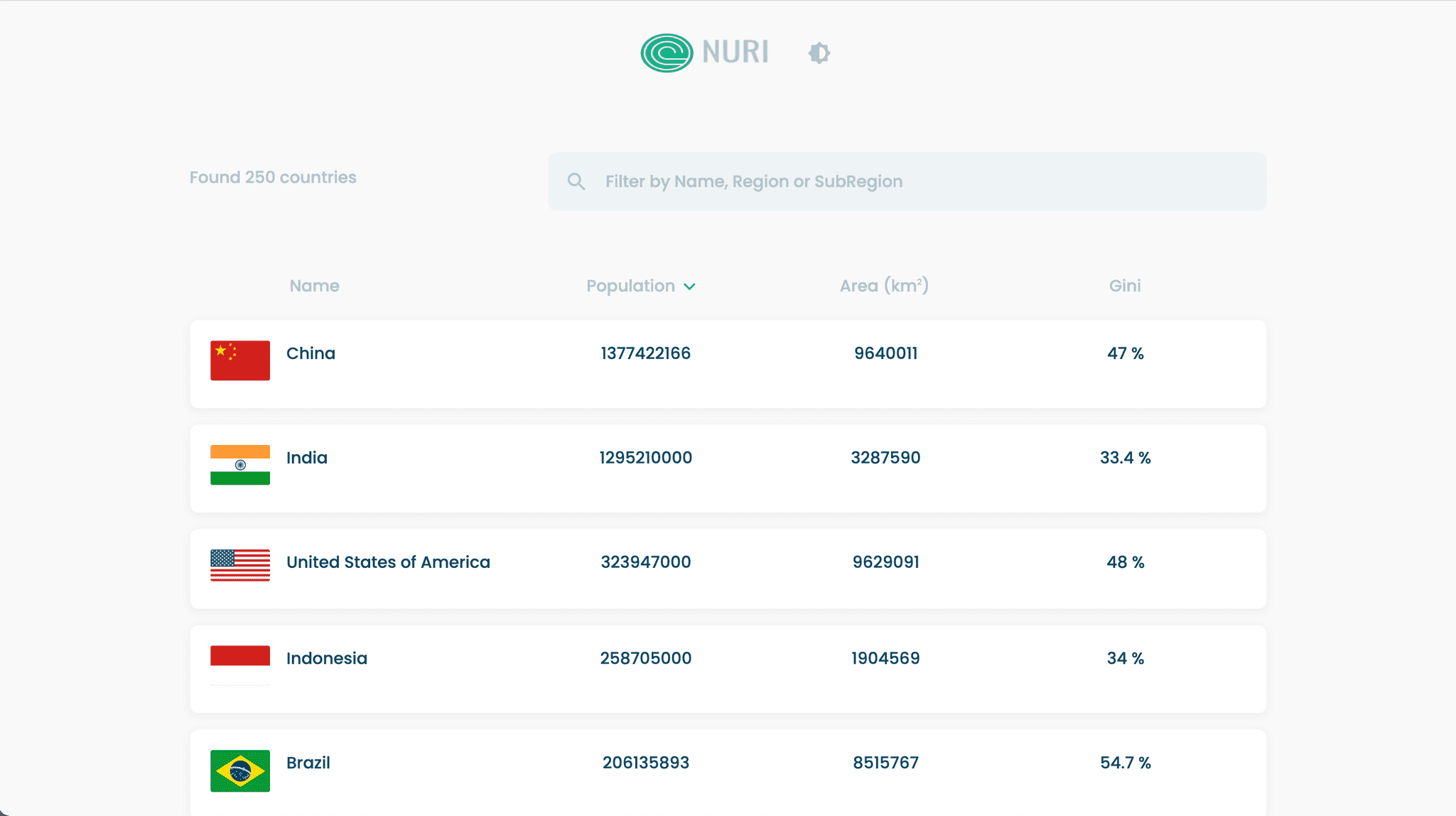This screenshot has height=816, width=1456.
Task: Click the search magnifier icon
Action: coord(576,182)
